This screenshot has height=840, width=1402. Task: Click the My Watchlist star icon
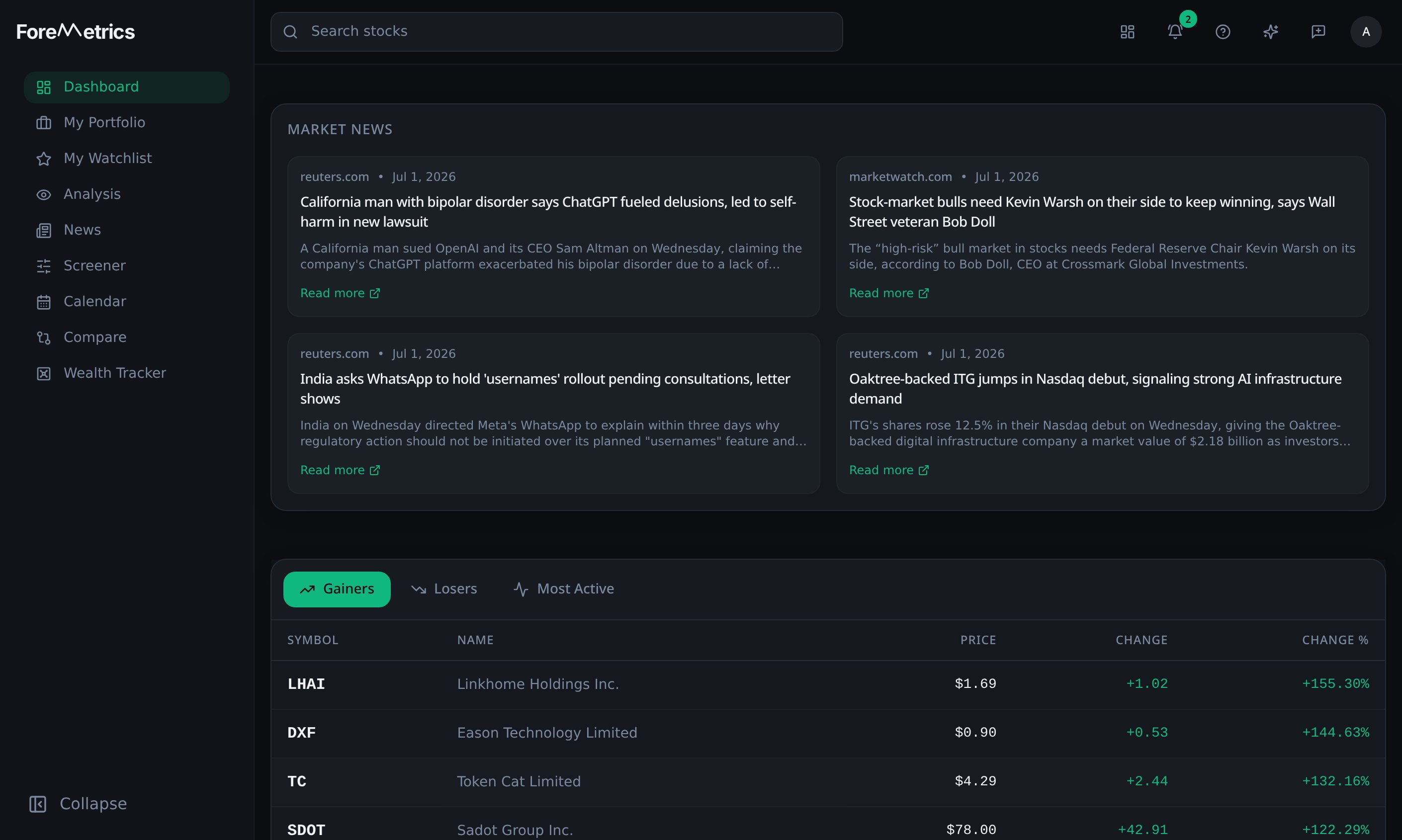click(x=44, y=159)
